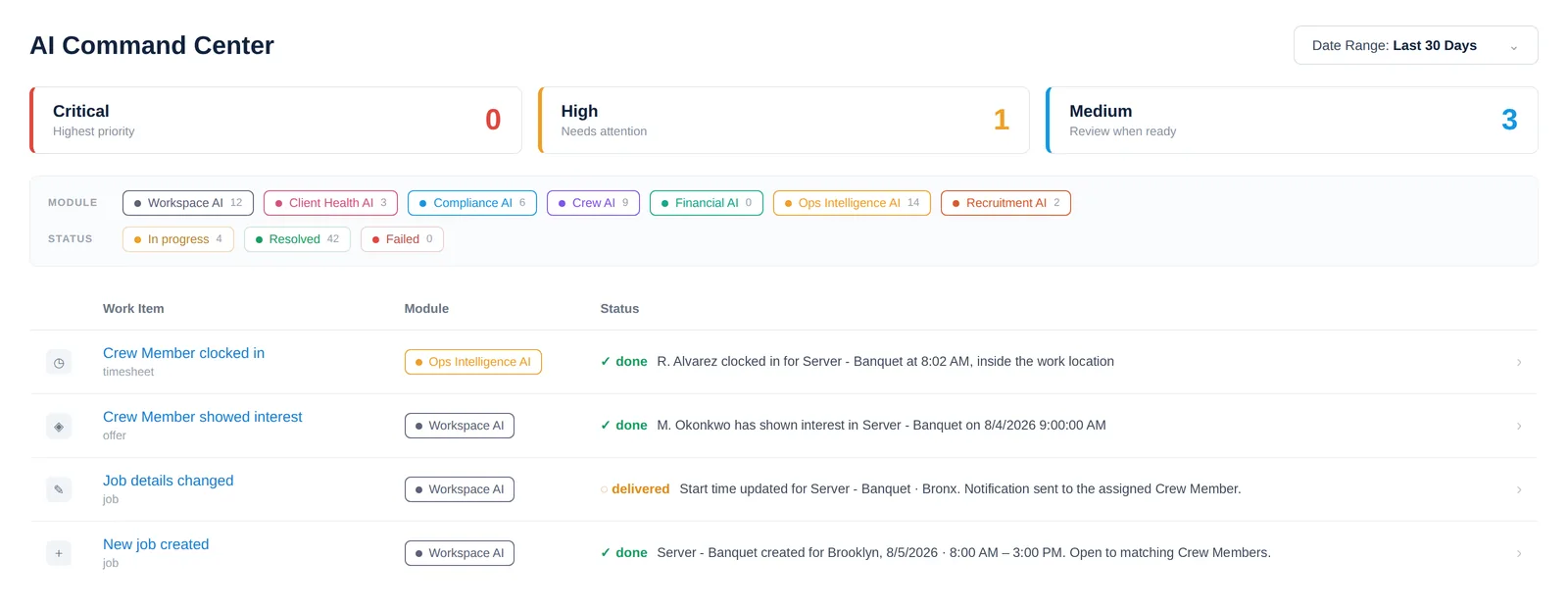
Task: Filter by Resolved status
Action: 297,239
